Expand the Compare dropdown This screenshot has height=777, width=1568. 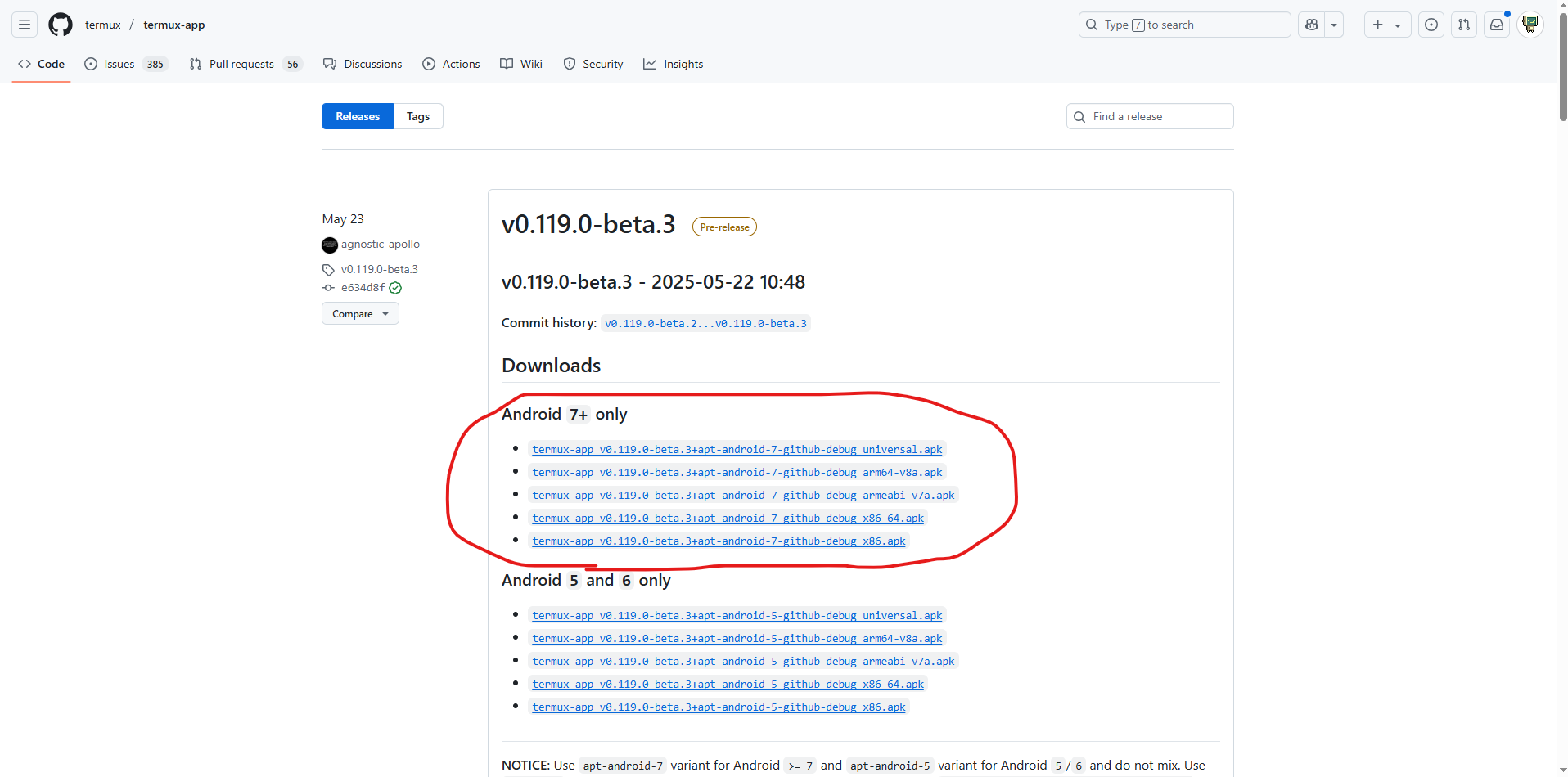[360, 313]
